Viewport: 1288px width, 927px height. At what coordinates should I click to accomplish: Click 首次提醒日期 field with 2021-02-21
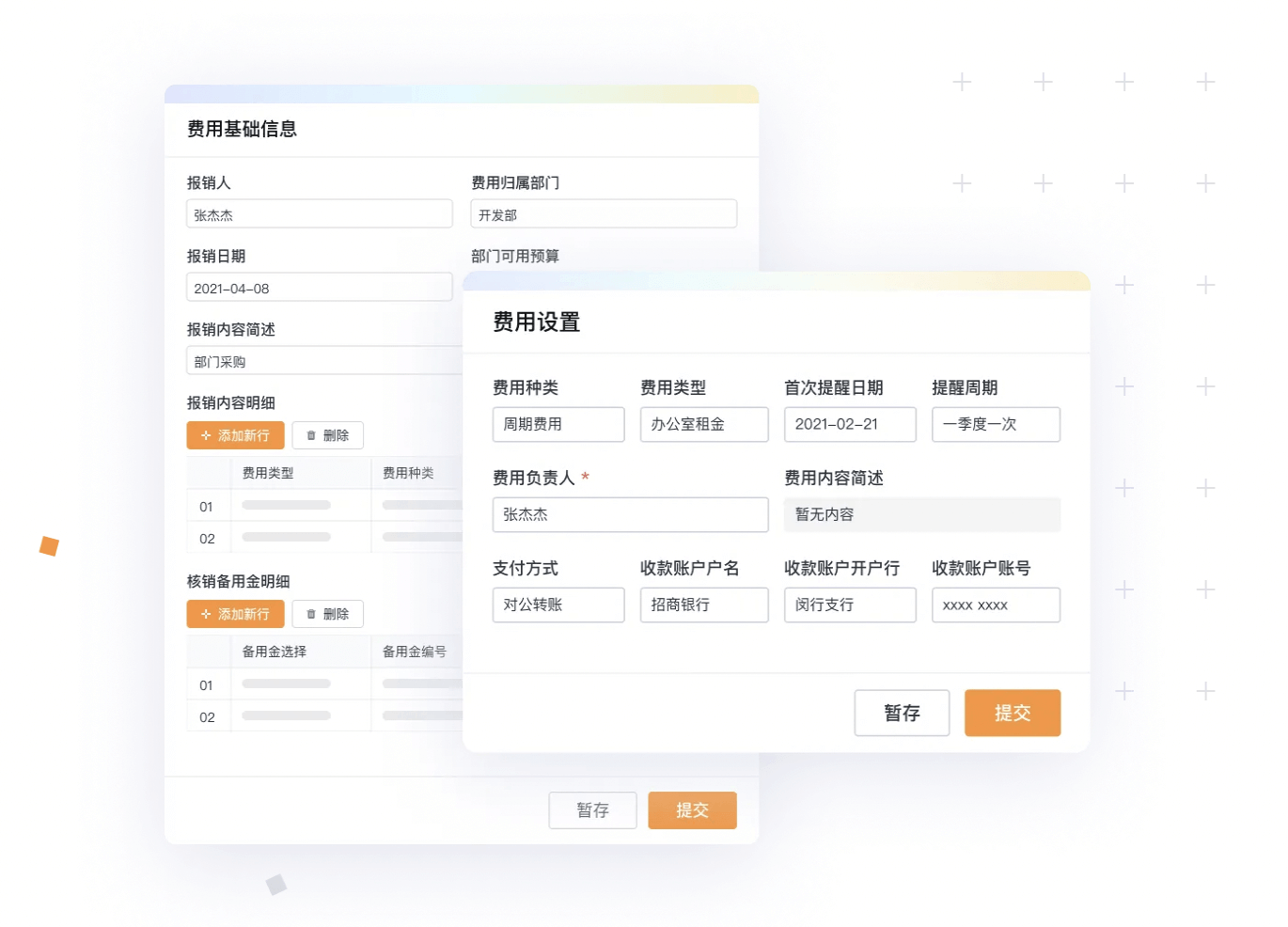point(849,424)
